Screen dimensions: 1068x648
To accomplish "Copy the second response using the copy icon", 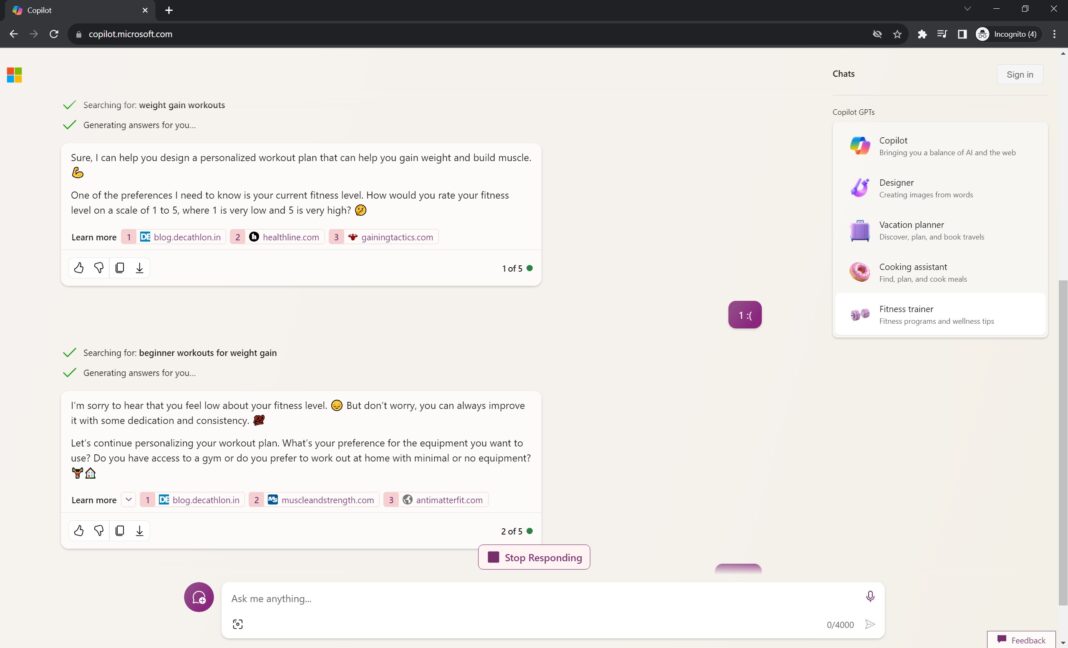I will (119, 530).
